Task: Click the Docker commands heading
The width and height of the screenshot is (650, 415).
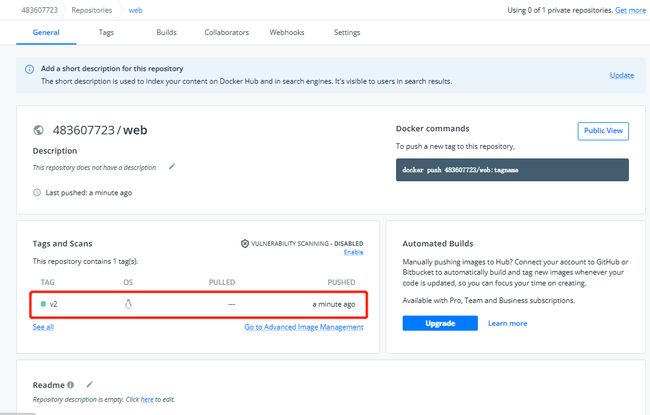Action: coord(432,129)
